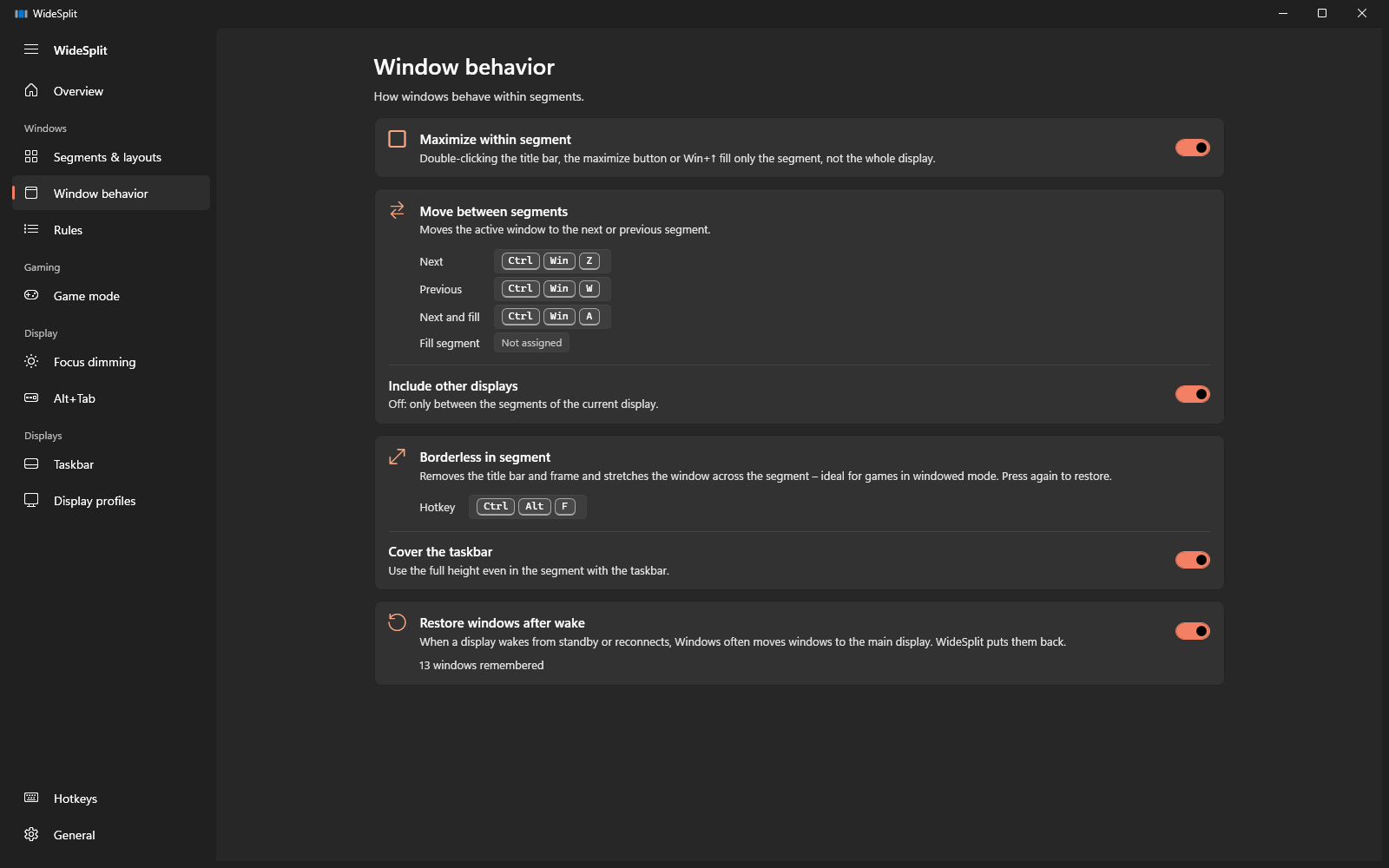Click the Rules list icon
This screenshot has width=1389, height=868.
(x=31, y=229)
